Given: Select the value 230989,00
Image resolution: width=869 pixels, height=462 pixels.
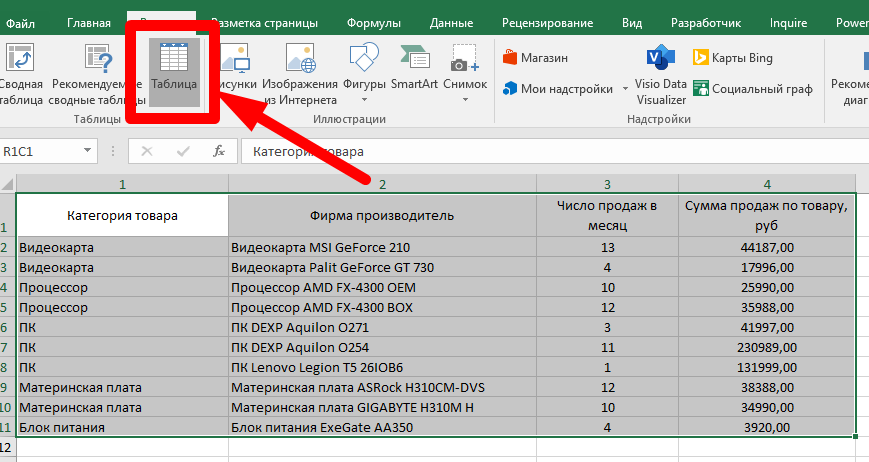Looking at the screenshot, I should 766,347.
